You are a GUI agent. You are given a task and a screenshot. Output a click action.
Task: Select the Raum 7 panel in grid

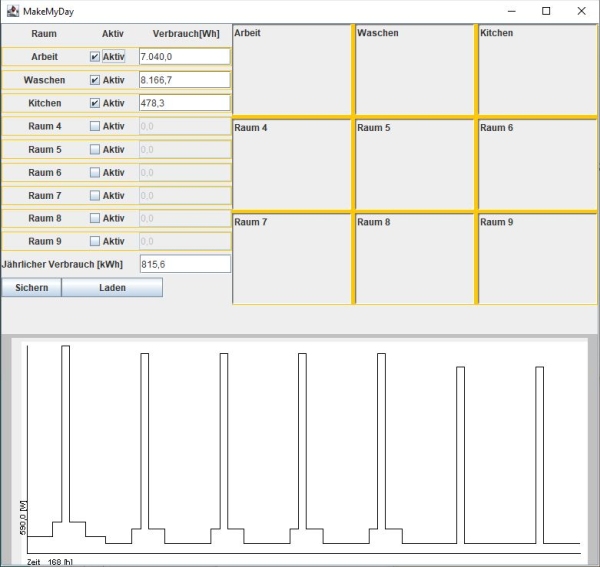(292, 259)
